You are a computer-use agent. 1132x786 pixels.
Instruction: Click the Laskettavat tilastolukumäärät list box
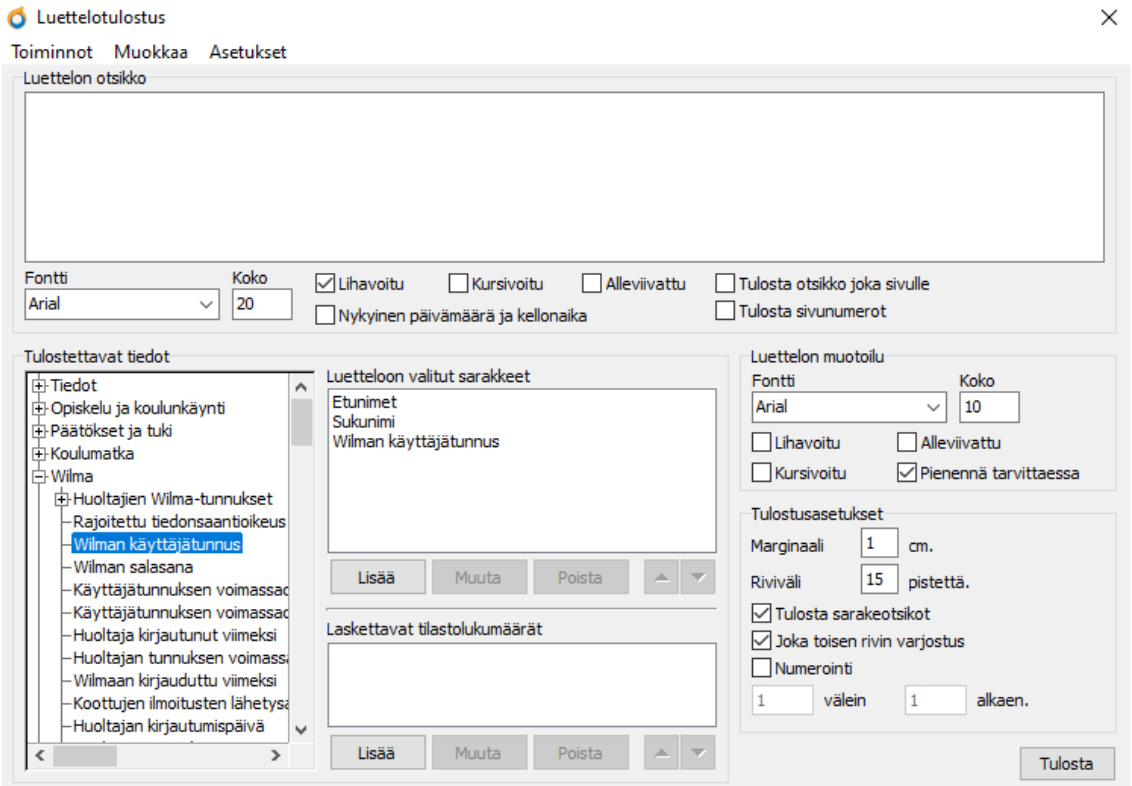(x=522, y=685)
